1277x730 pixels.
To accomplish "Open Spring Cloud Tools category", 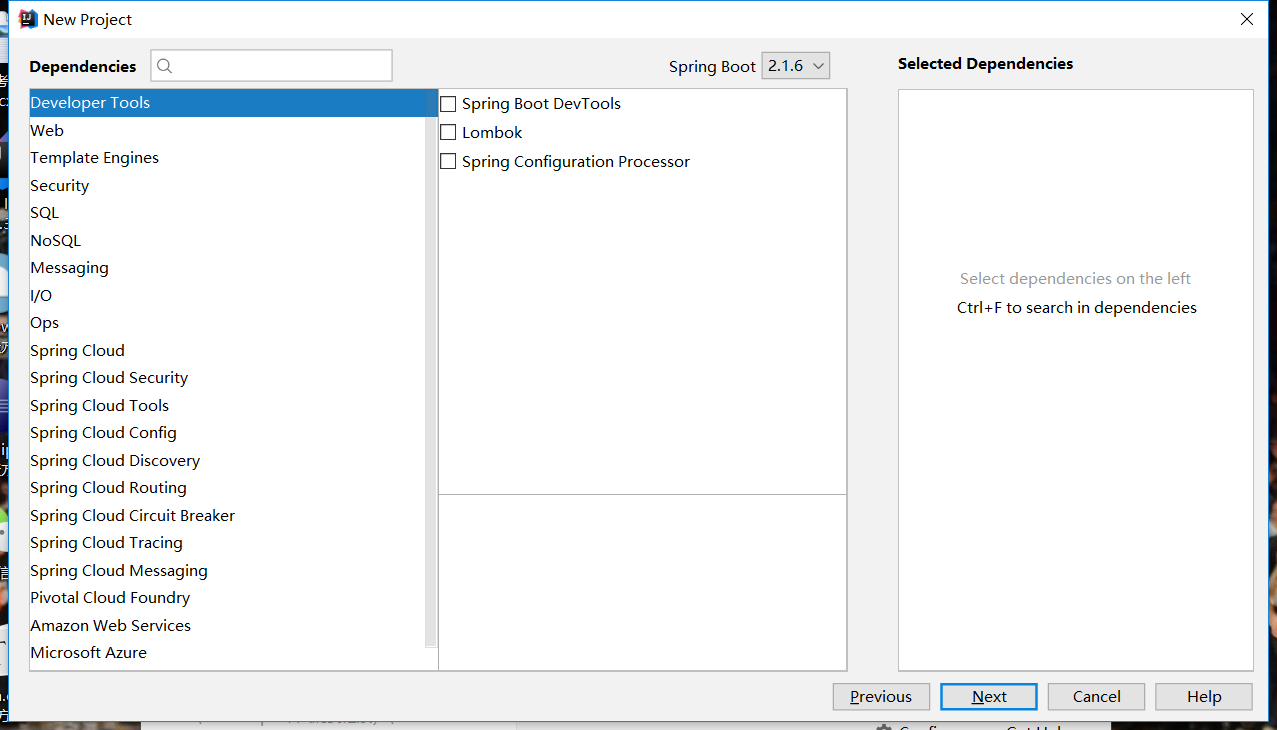I will 228,405.
